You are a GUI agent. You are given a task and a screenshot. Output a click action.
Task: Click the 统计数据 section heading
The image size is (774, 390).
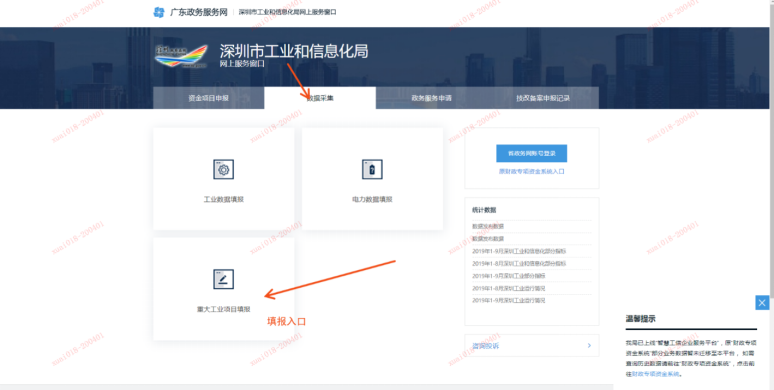click(484, 210)
